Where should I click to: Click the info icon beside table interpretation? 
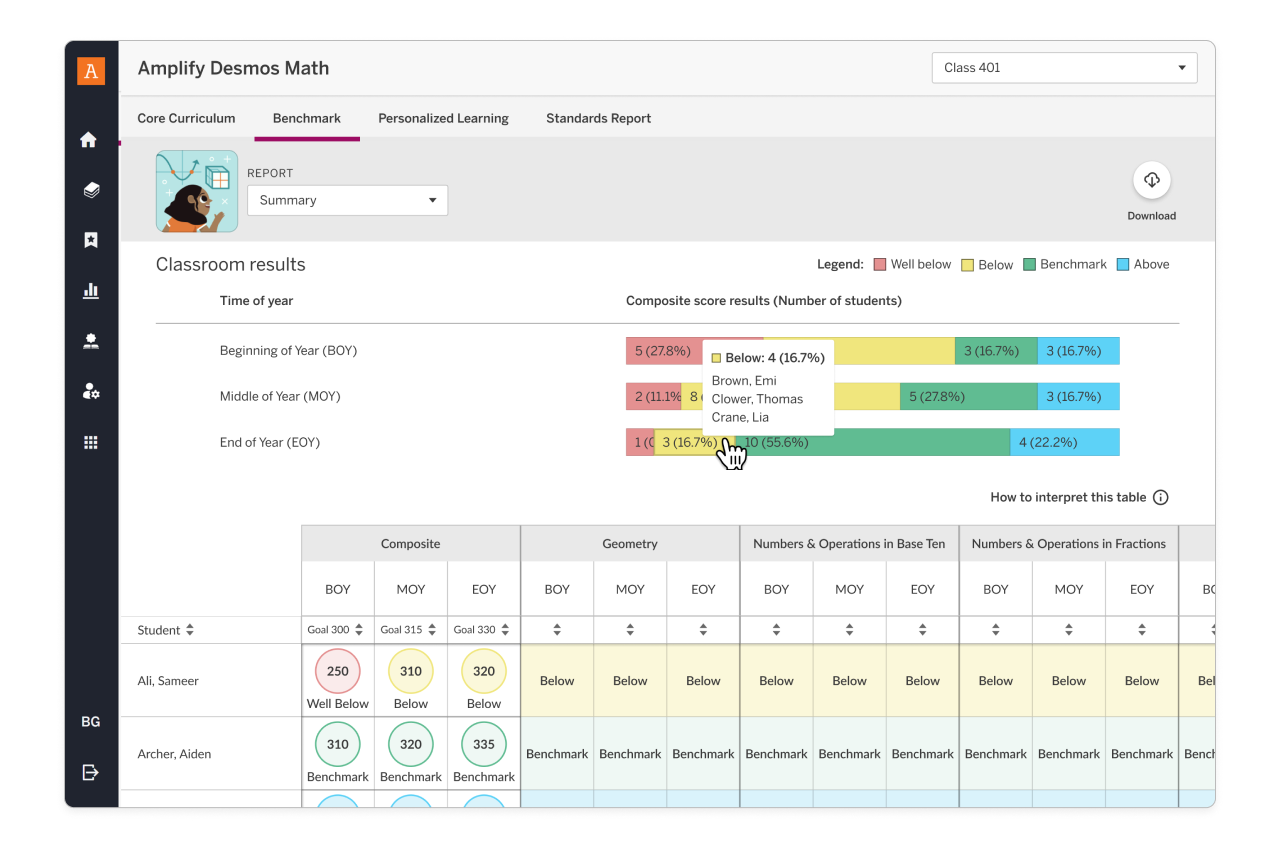coord(1160,497)
